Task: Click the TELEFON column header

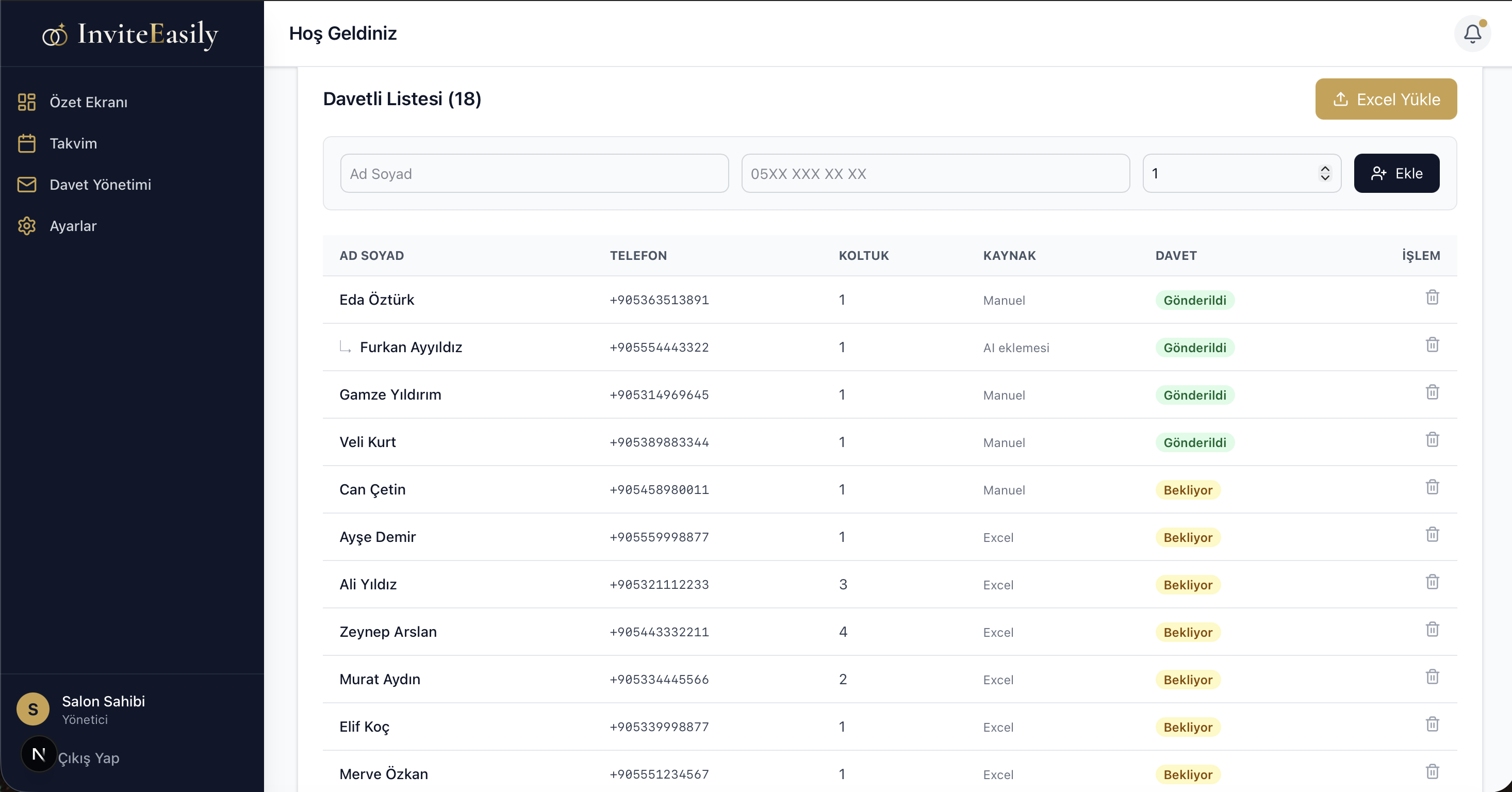Action: [638, 256]
